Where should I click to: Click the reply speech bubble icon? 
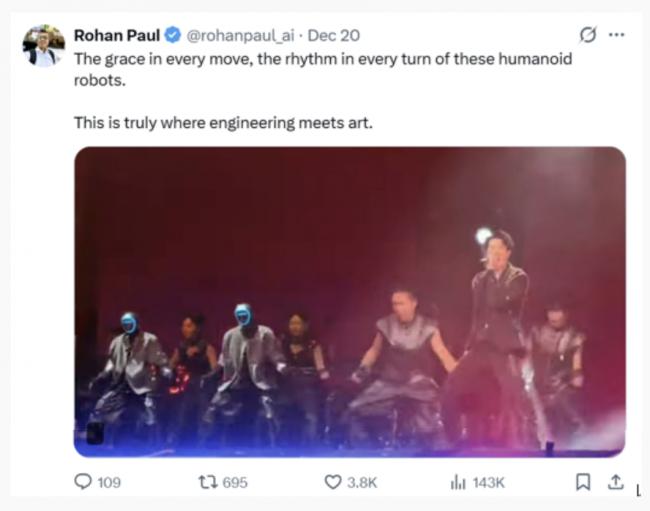pyautogui.click(x=83, y=482)
